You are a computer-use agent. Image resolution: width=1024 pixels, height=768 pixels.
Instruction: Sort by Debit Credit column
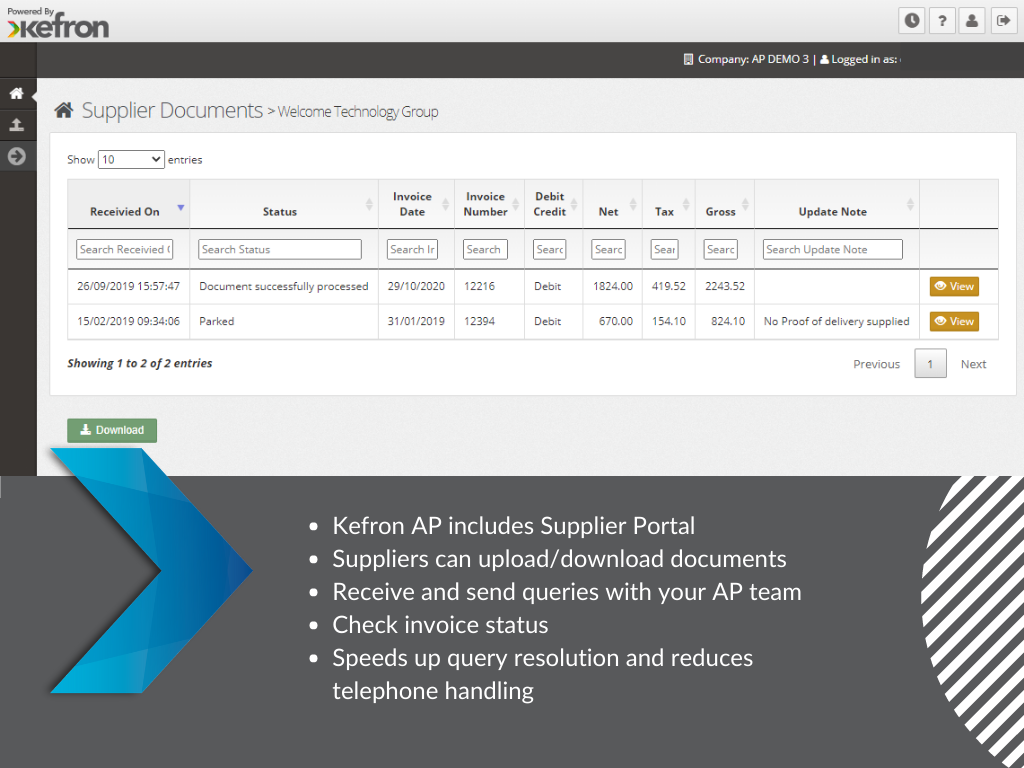click(x=553, y=204)
